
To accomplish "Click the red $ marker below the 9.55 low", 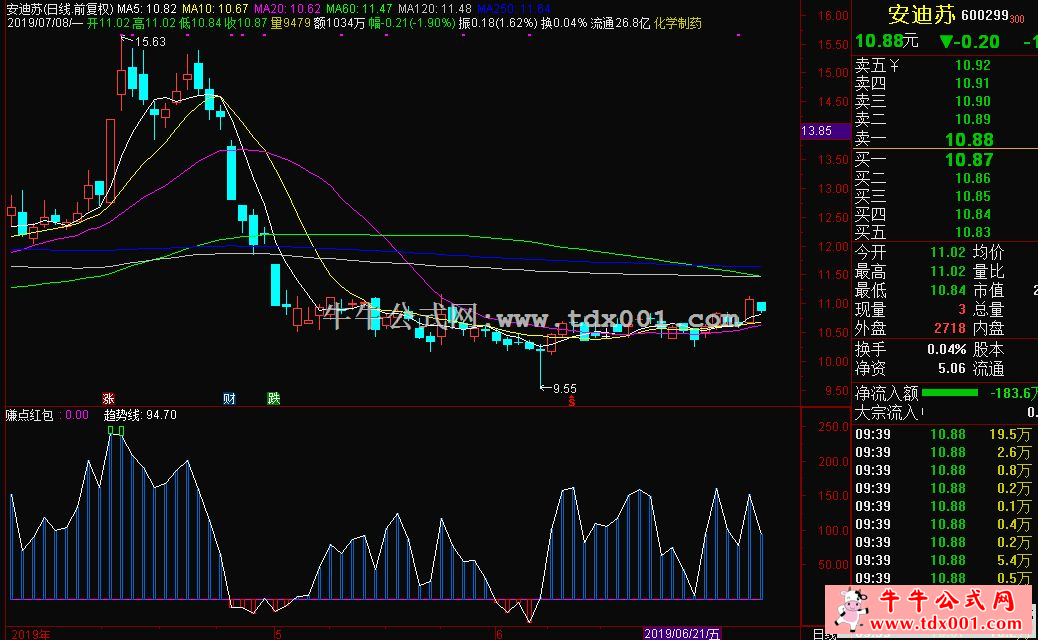I will tap(572, 402).
